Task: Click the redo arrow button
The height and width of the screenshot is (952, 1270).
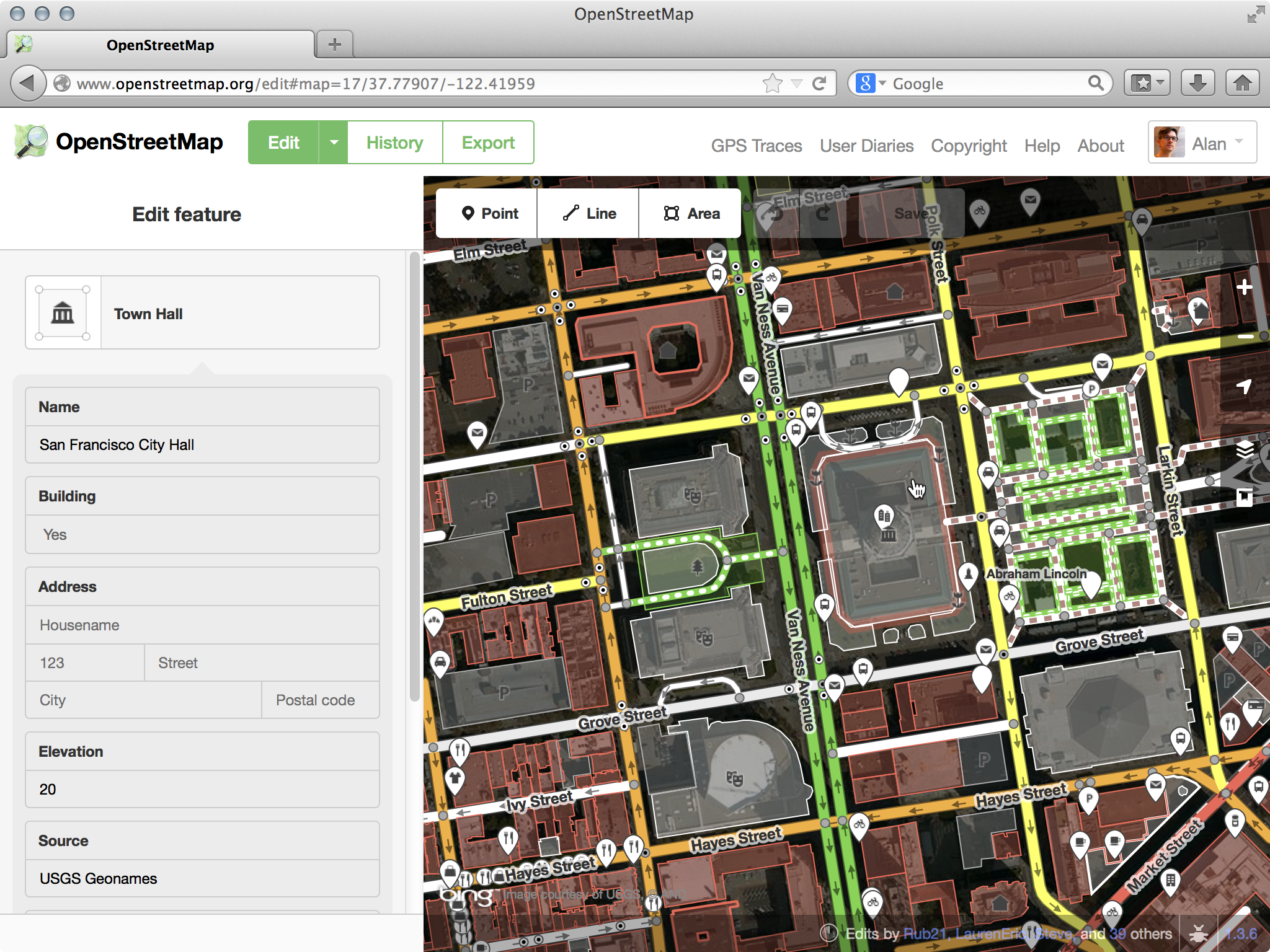Action: coord(823,214)
